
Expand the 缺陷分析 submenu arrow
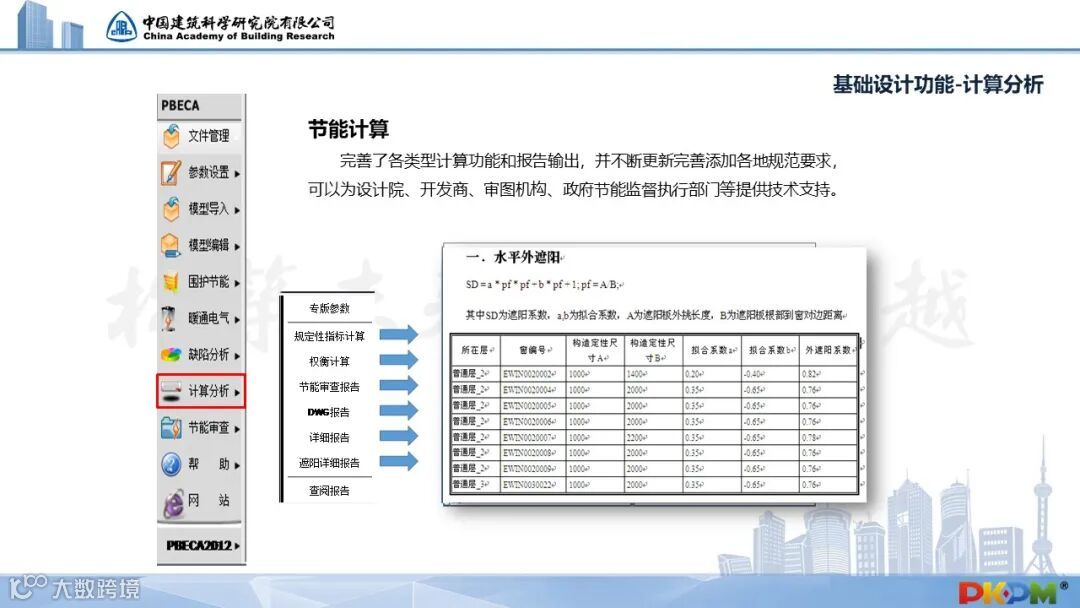[237, 356]
